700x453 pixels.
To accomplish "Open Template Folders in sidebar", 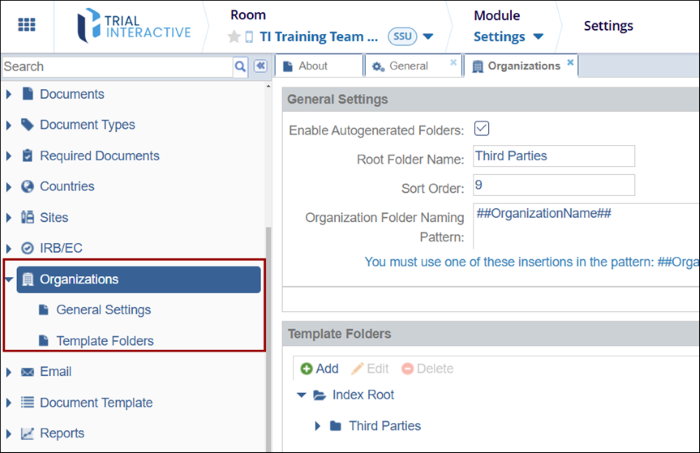I will coord(105,341).
